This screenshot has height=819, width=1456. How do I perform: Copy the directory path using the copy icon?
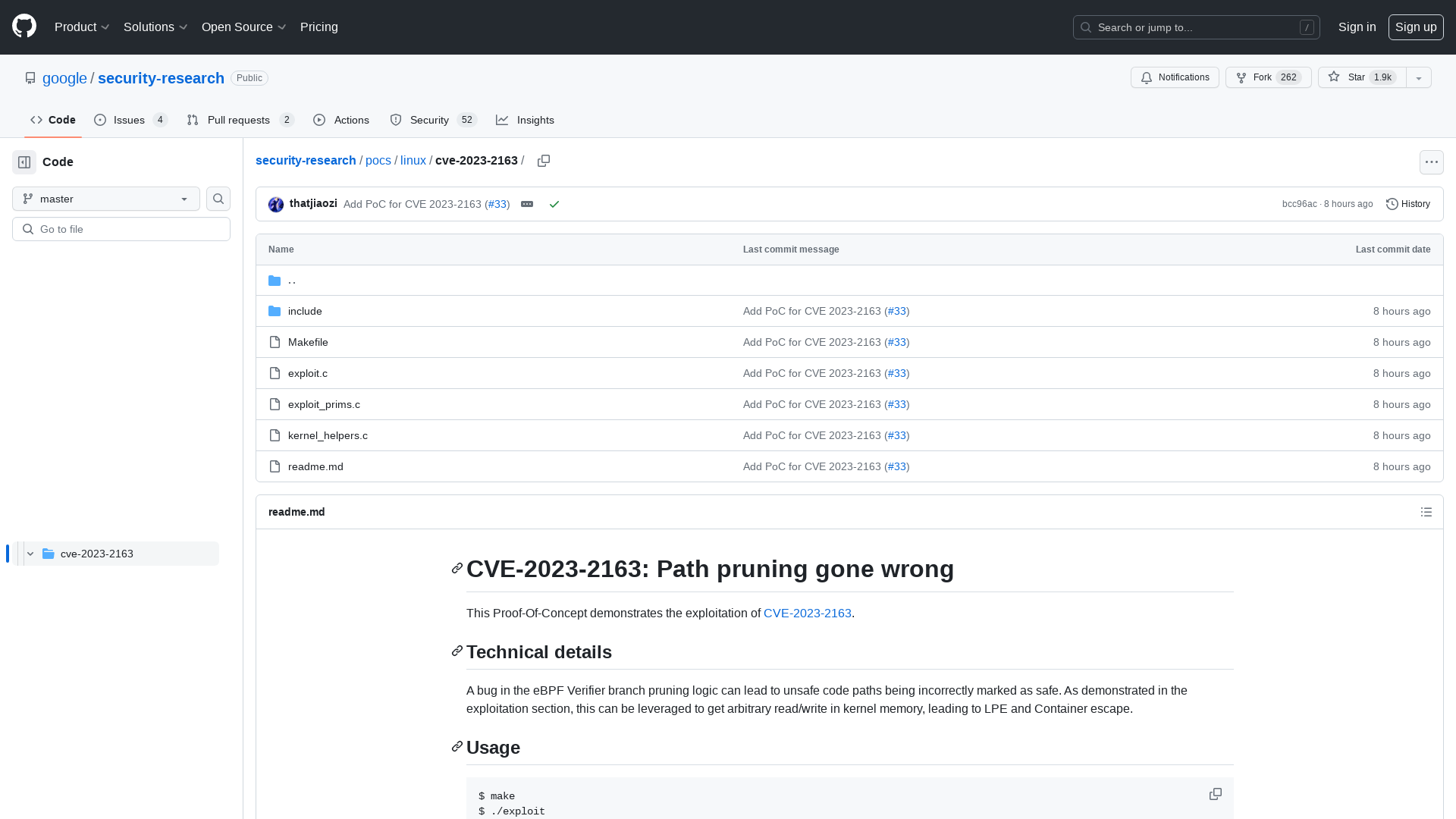coord(544,161)
